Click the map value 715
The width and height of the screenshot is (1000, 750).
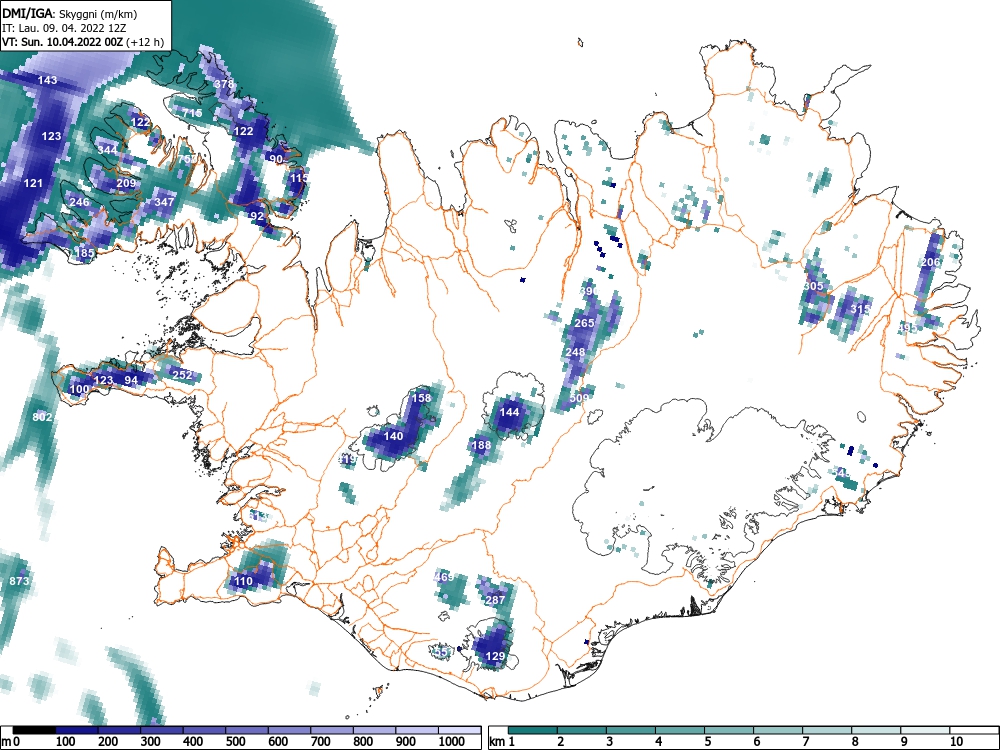(x=193, y=113)
